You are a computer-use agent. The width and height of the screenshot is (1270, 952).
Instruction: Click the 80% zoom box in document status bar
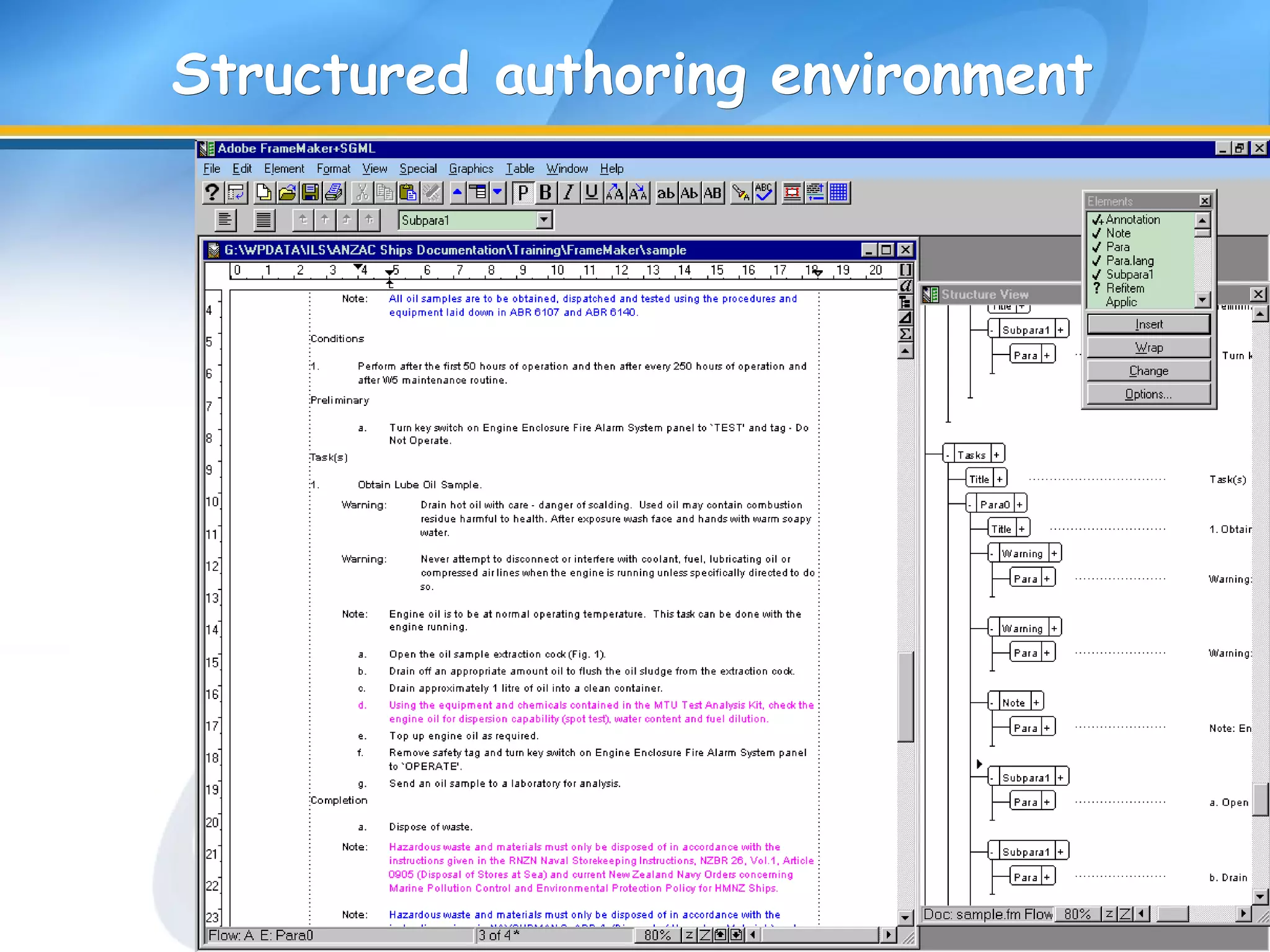657,935
